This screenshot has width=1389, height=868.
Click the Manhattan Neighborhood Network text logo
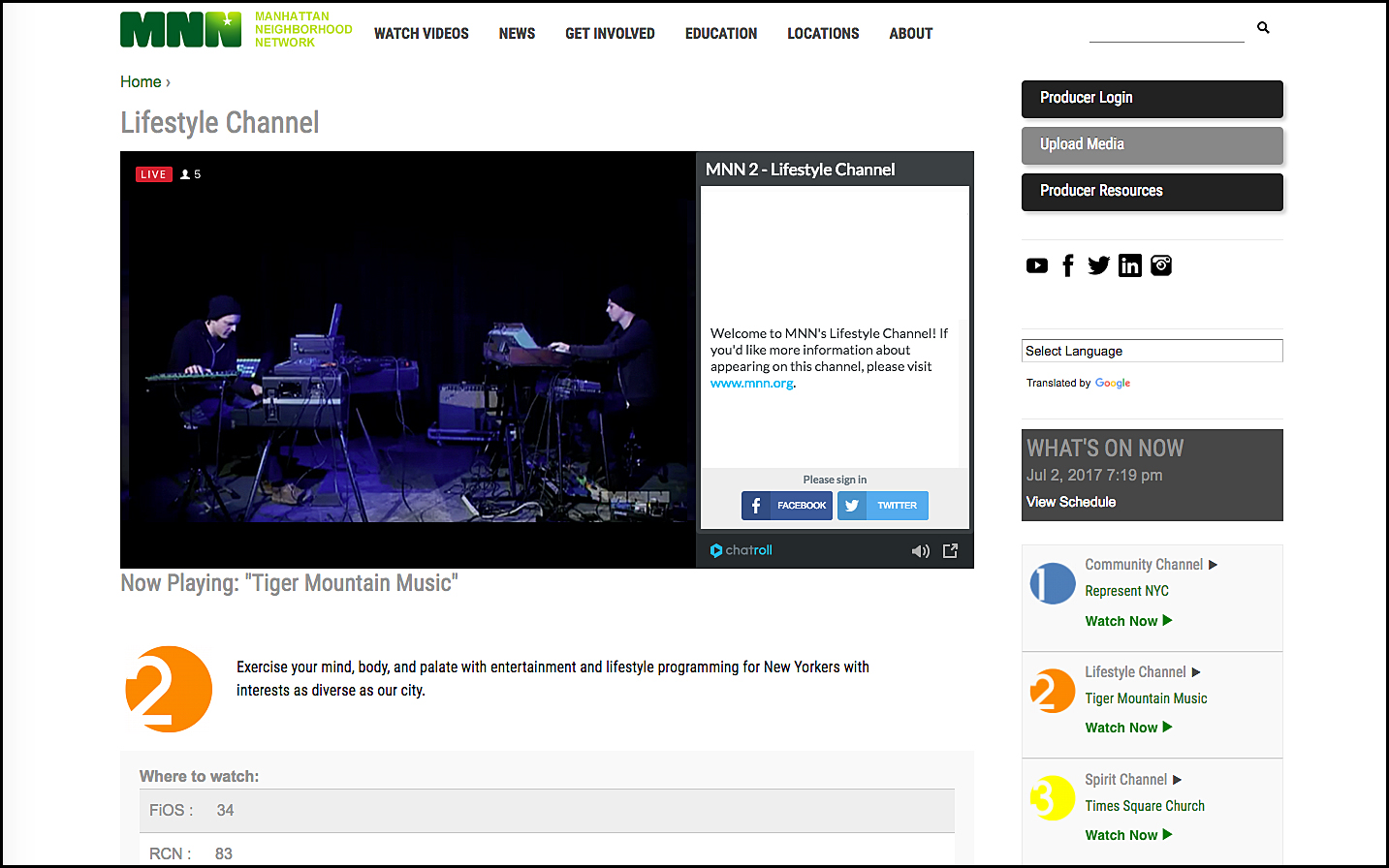pyautogui.click(x=303, y=30)
